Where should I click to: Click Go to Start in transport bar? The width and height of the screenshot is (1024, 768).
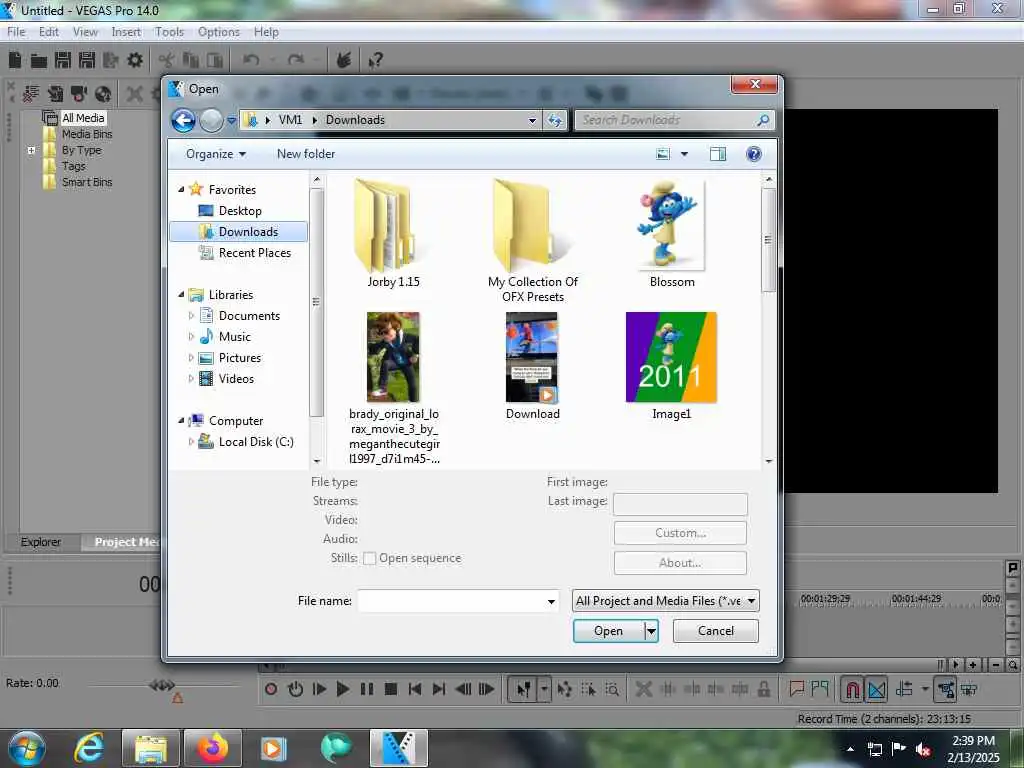tap(415, 689)
